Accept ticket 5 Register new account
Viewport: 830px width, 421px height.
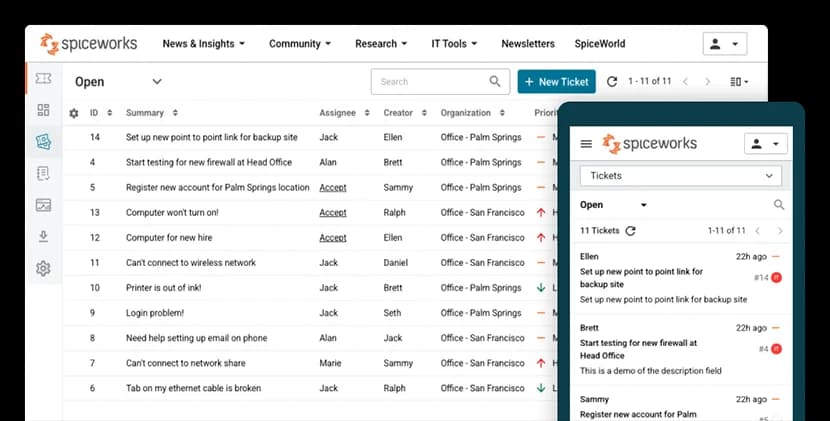(x=333, y=187)
